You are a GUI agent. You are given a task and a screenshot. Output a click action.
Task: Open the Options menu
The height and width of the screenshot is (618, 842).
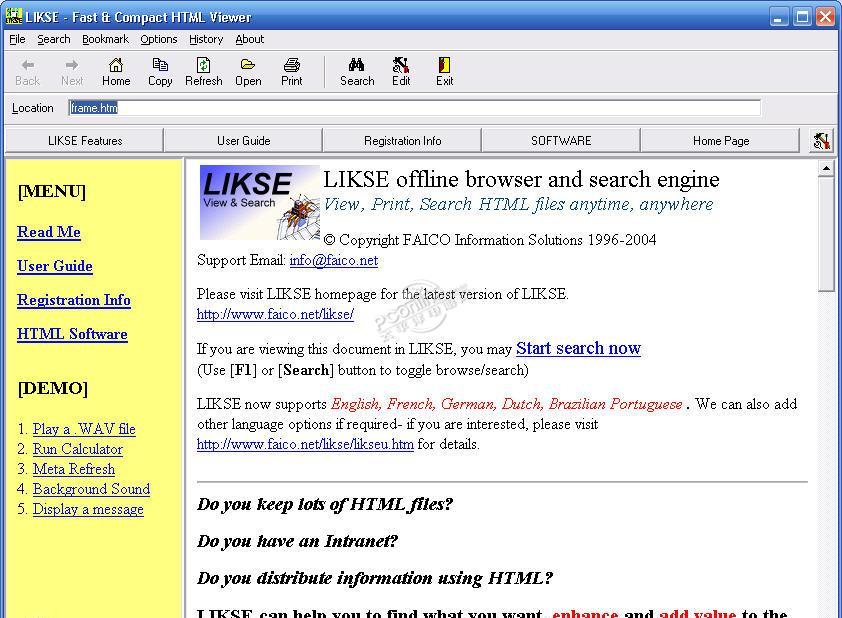click(158, 39)
